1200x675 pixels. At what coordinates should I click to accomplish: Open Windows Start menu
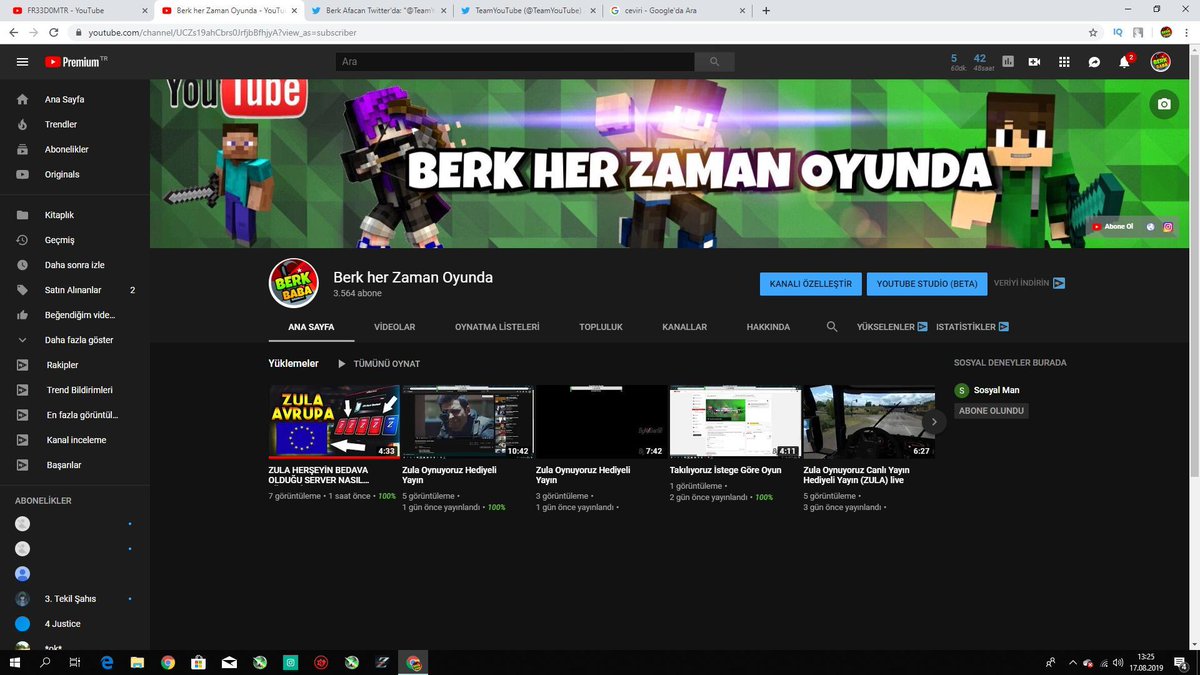coord(16,662)
